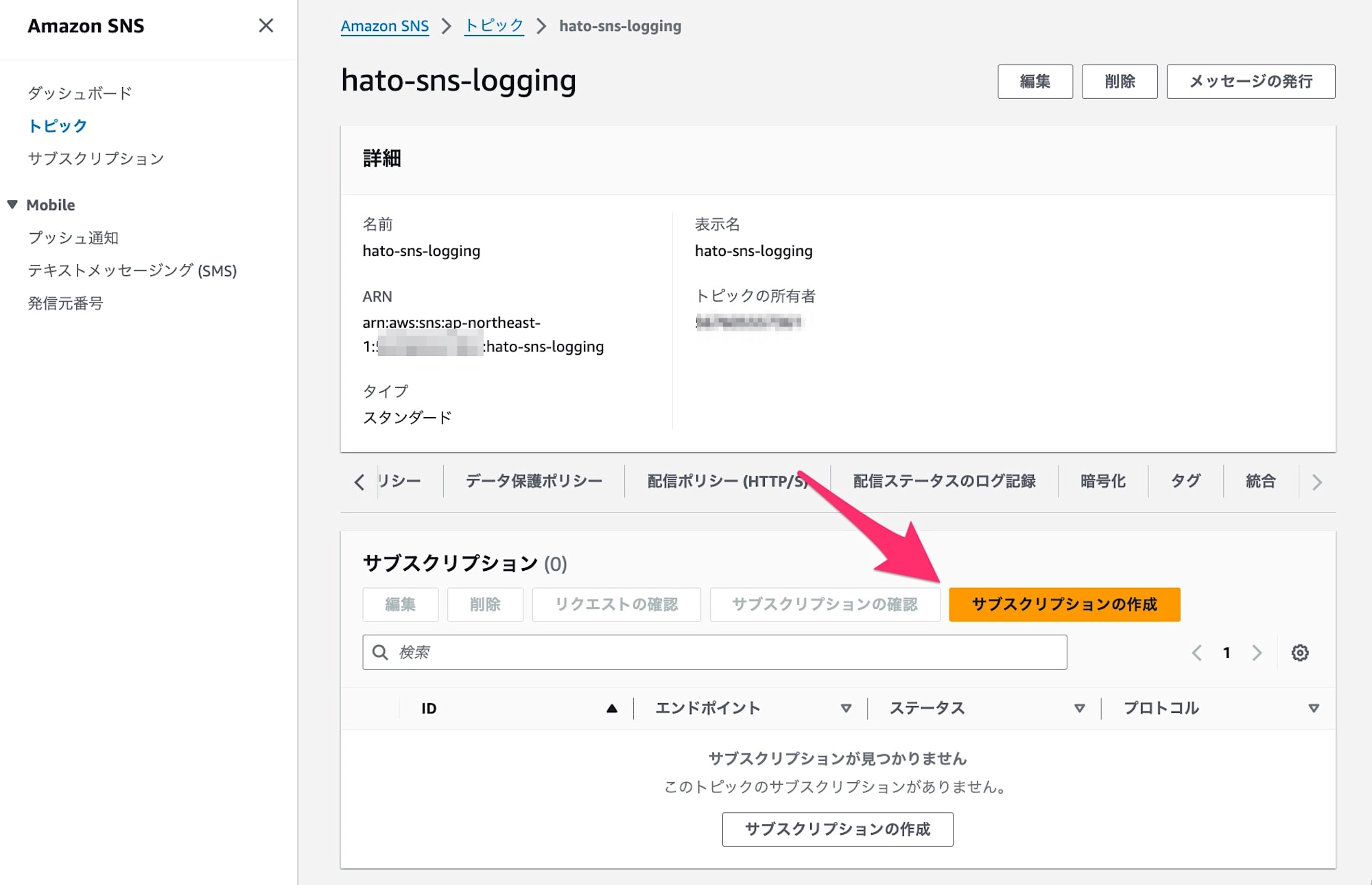Viewport: 1372px width, 885px height.
Task: Sort by ID column ascending arrow
Action: tap(612, 708)
